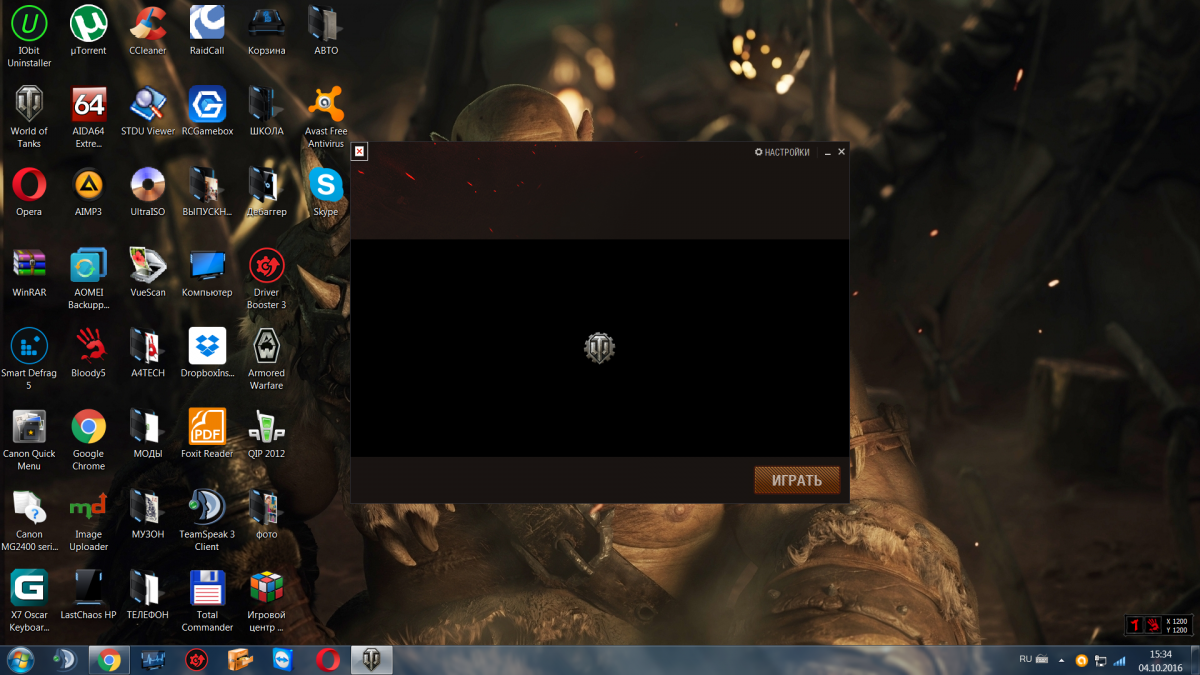1200x675 pixels.
Task: Open Avast Free Antivirus desktop icon
Action: click(326, 118)
